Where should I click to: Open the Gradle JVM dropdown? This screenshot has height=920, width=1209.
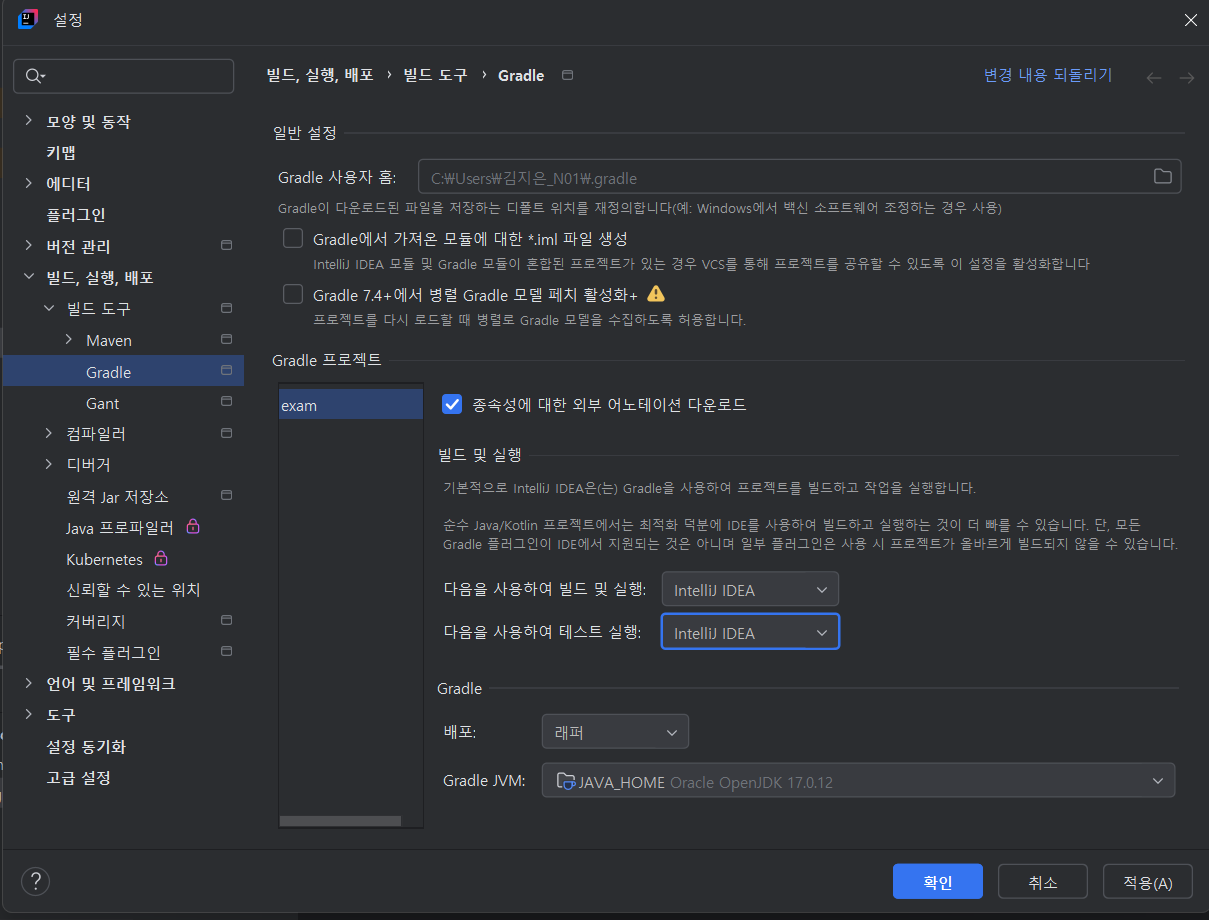(858, 781)
